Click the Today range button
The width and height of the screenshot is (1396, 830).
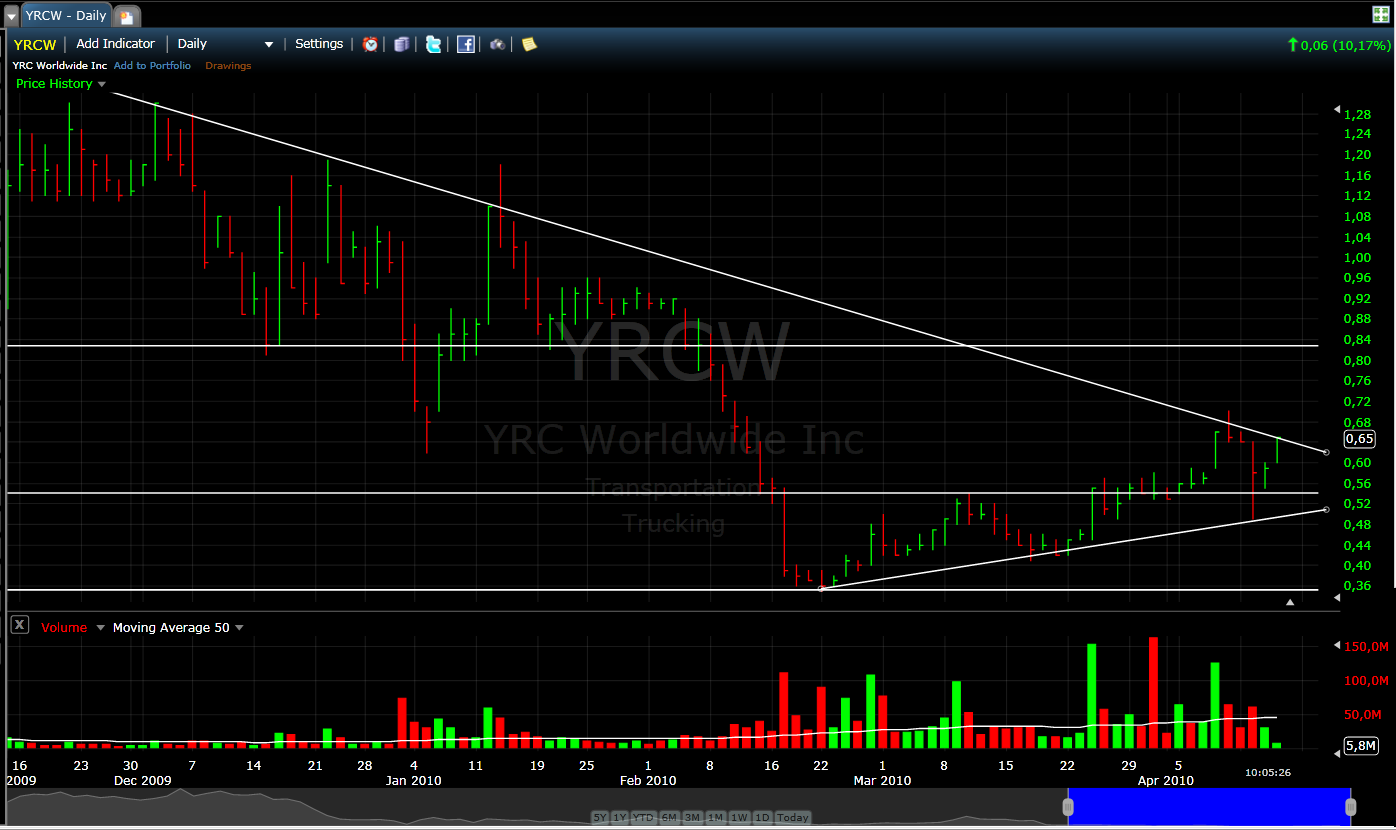pos(792,817)
